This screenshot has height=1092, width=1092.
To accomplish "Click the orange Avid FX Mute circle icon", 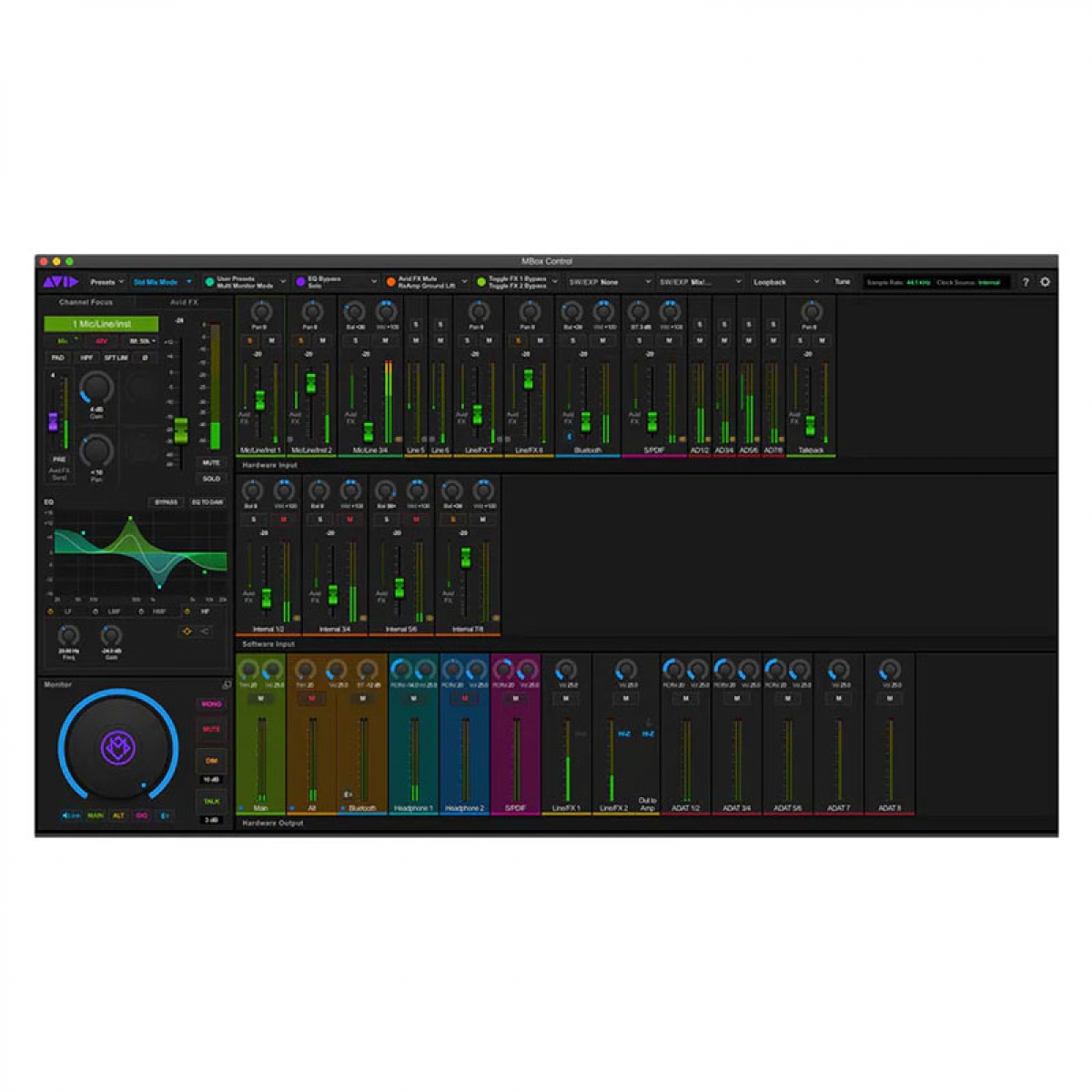I will tap(390, 282).
